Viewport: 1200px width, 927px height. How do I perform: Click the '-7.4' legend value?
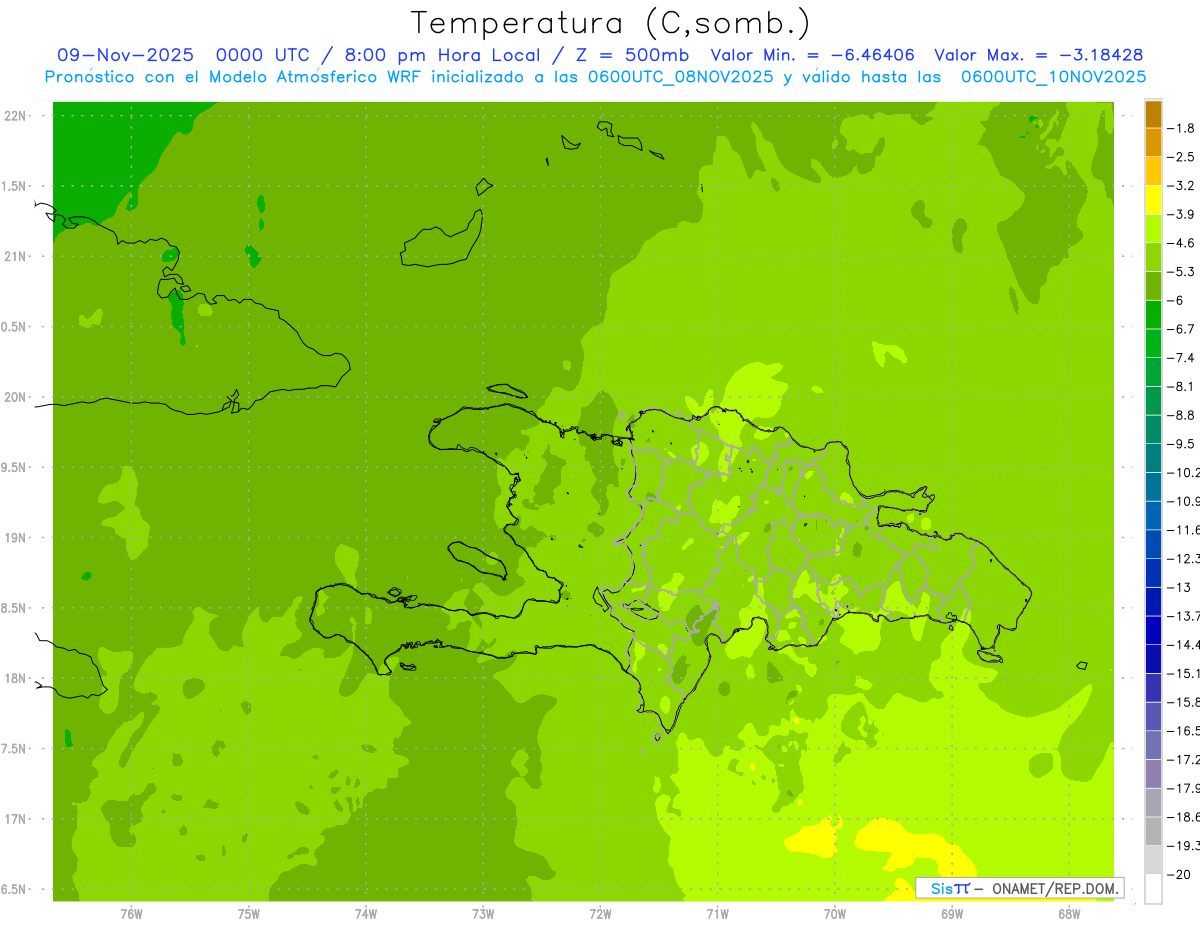(x=1183, y=358)
